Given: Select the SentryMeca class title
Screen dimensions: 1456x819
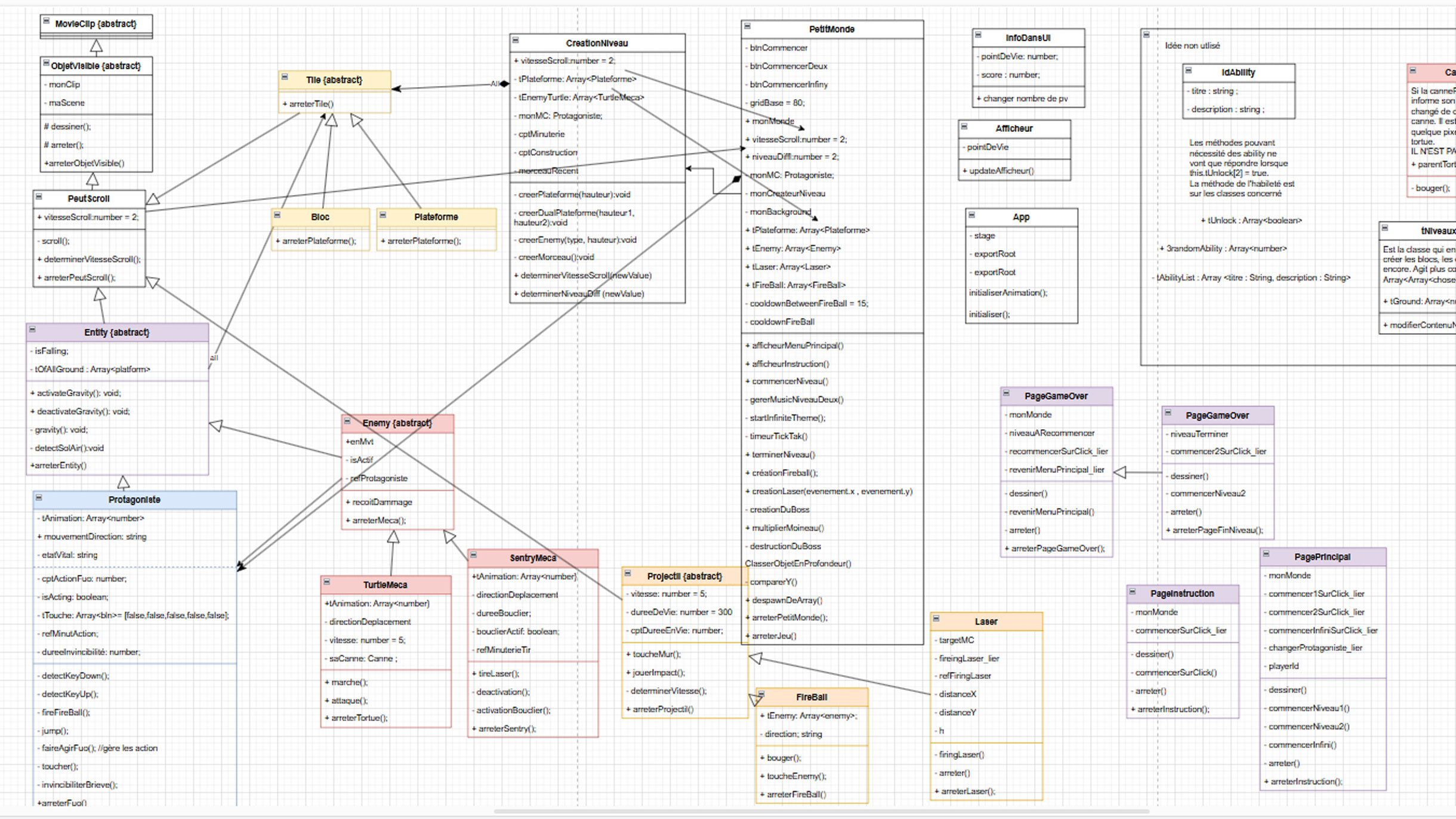Looking at the screenshot, I should pyautogui.click(x=533, y=557).
